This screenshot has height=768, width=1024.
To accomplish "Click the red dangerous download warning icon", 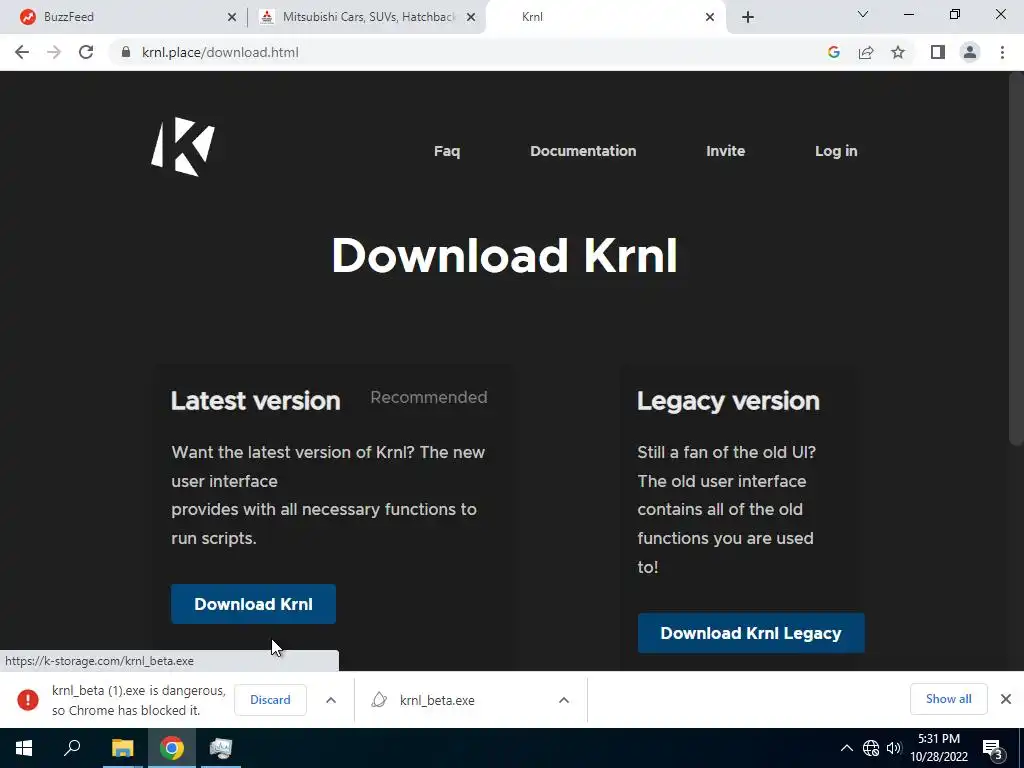I will pyautogui.click(x=27, y=699).
